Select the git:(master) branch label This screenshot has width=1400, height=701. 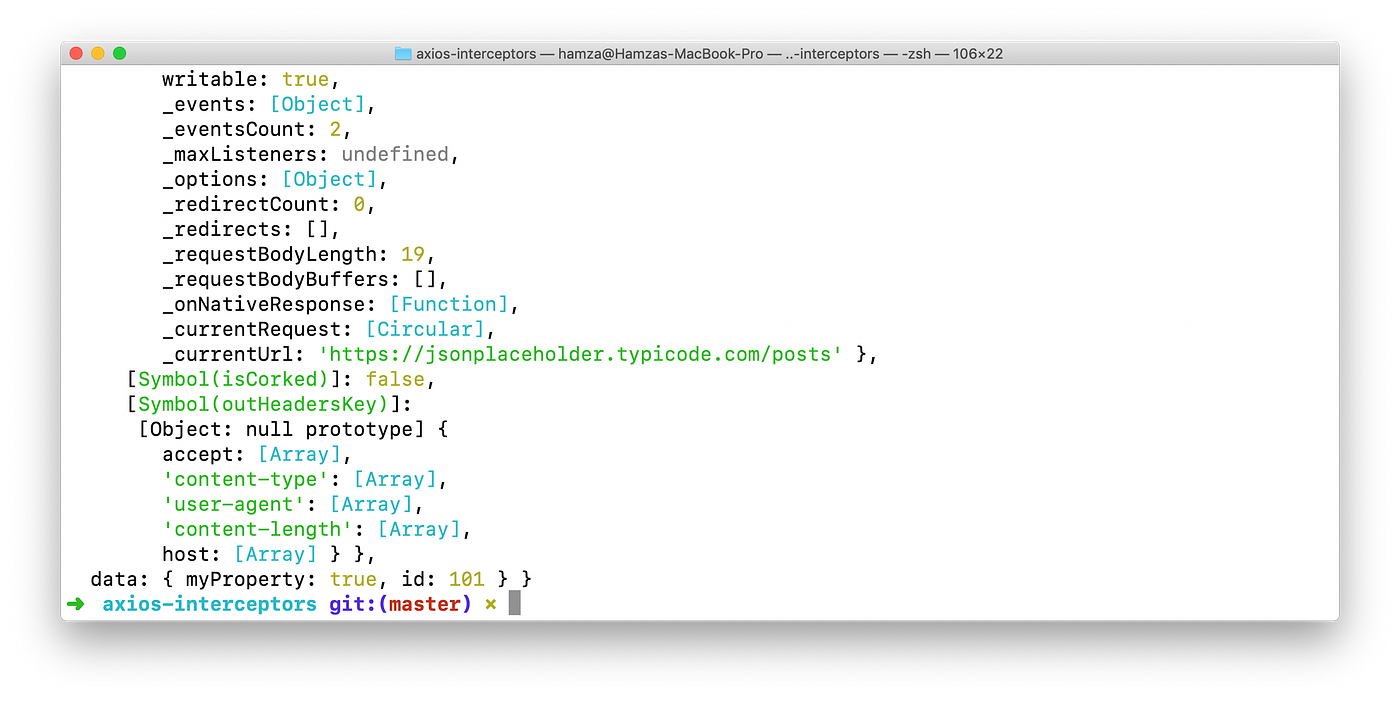click(399, 603)
